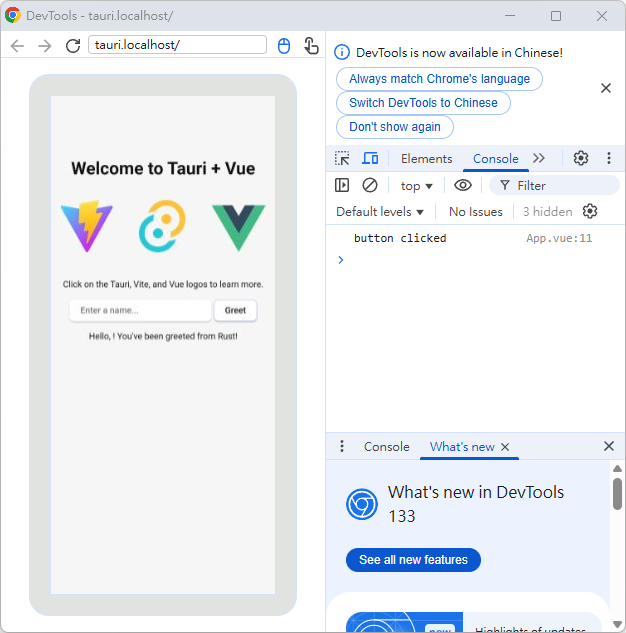Close the What's new tab
Viewport: 626px width, 633px height.
click(x=505, y=447)
